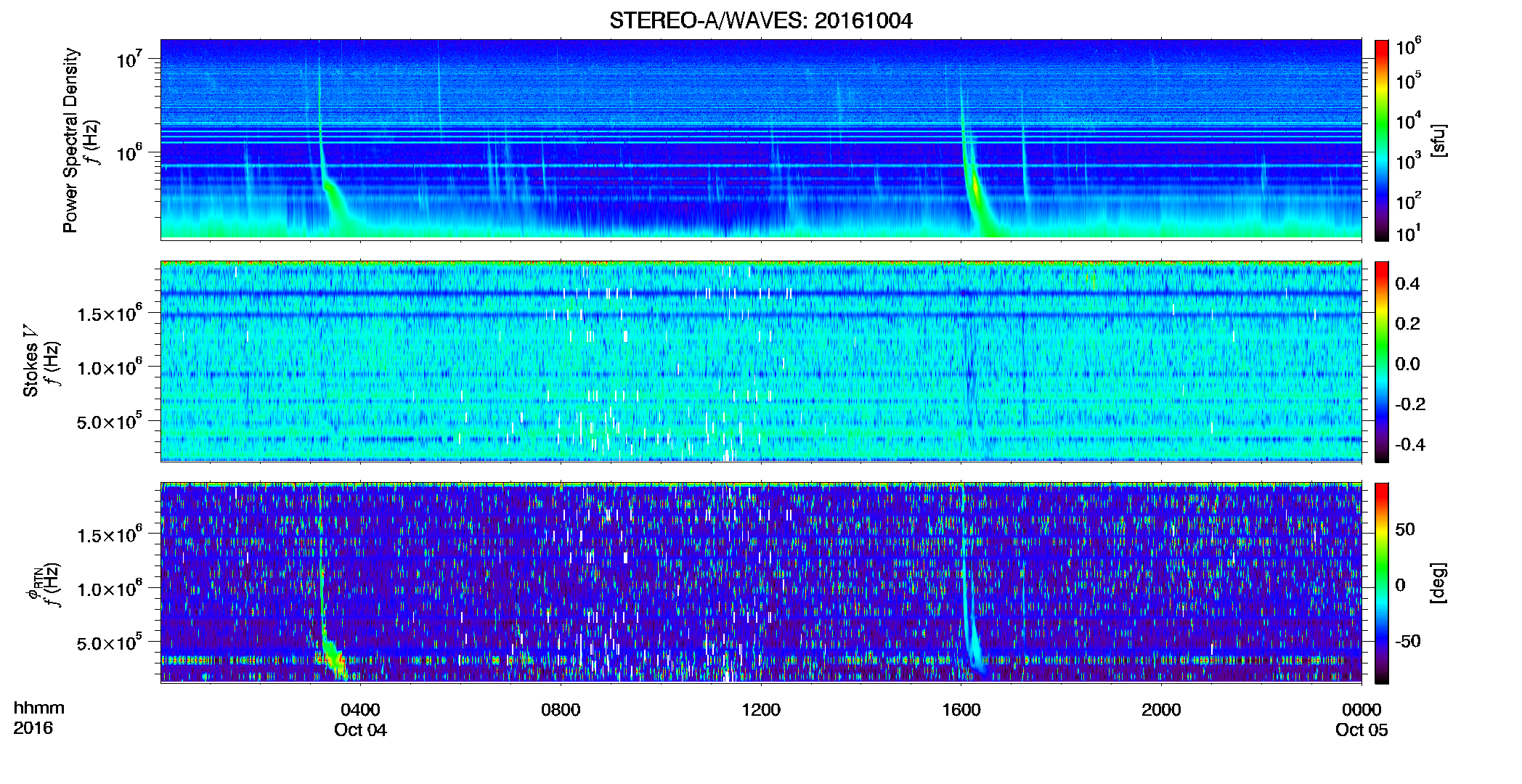
Task: Click the "Oct 04" date label
Action: click(360, 730)
